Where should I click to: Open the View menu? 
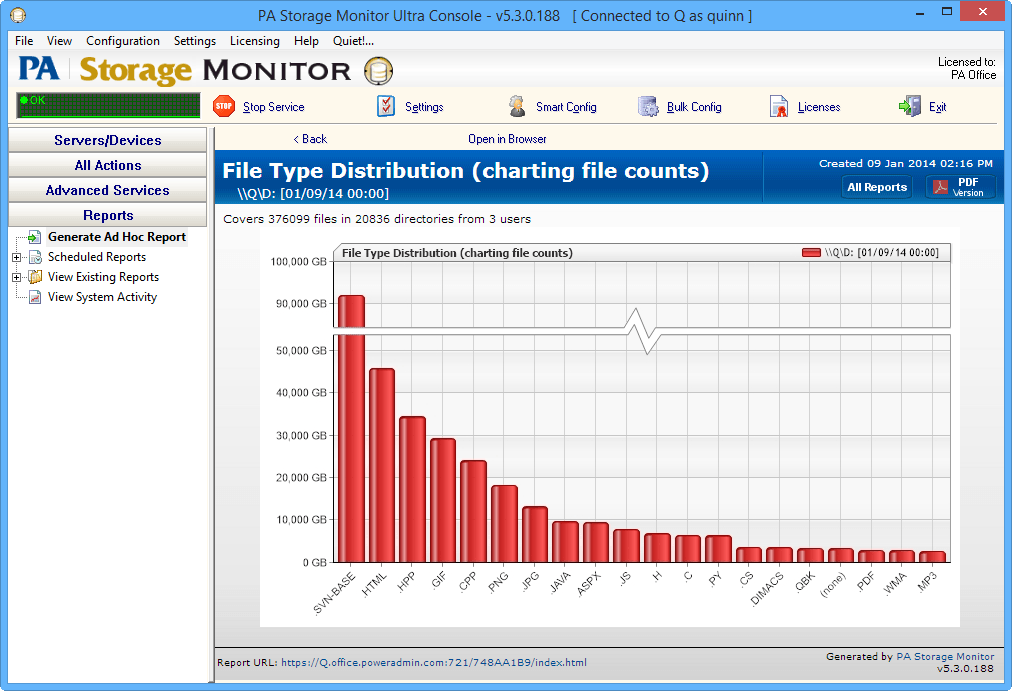59,41
